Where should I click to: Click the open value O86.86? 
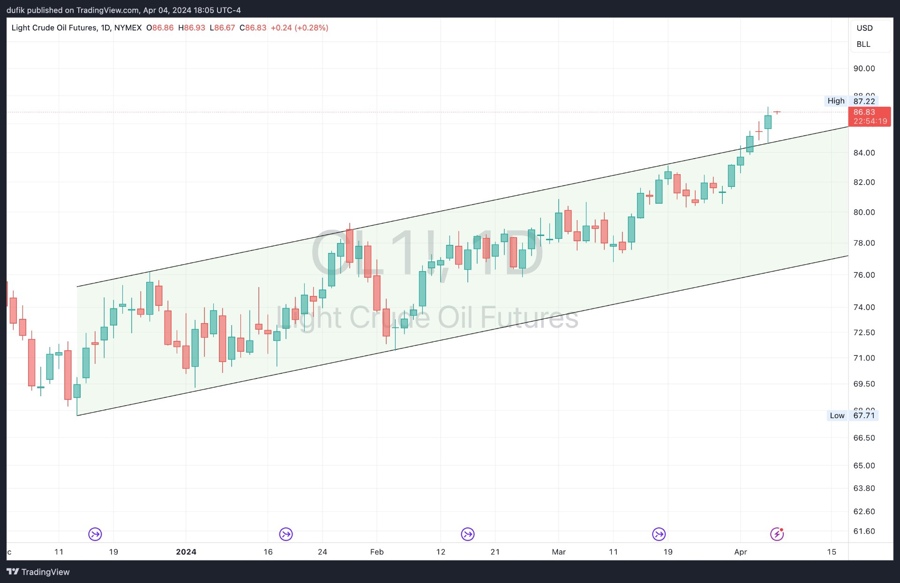(160, 28)
